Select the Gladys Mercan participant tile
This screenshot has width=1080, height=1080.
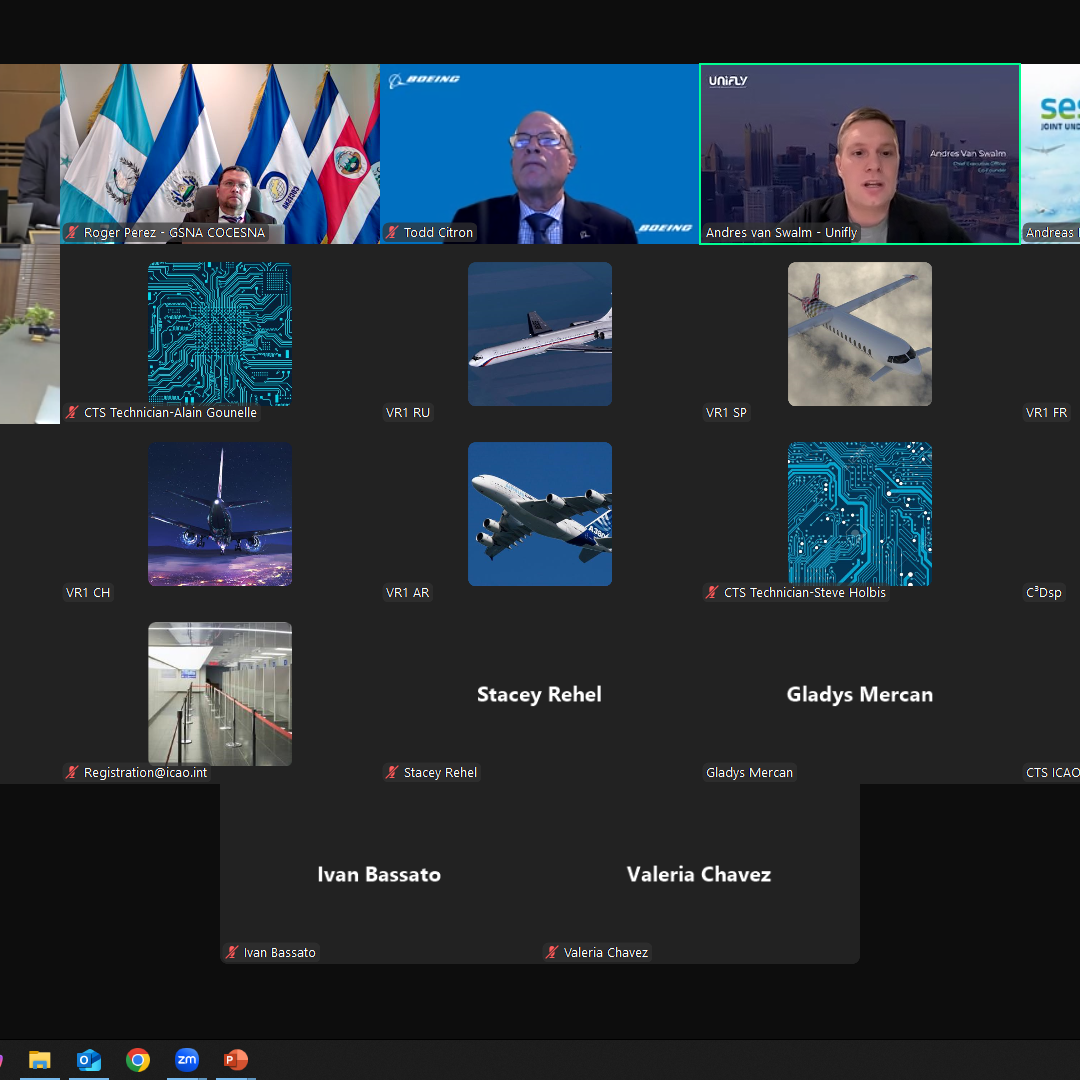click(860, 694)
